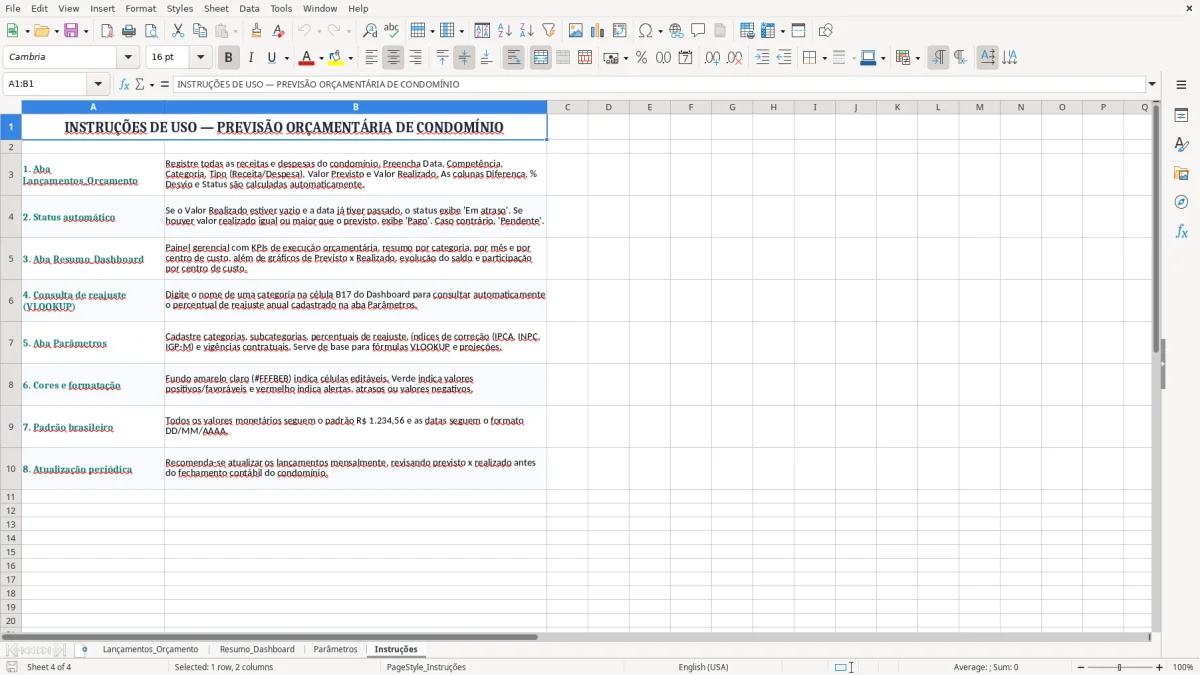Viewport: 1200px width, 675px height.
Task: Switch to the Parâmetros sheet tab
Action: point(335,649)
